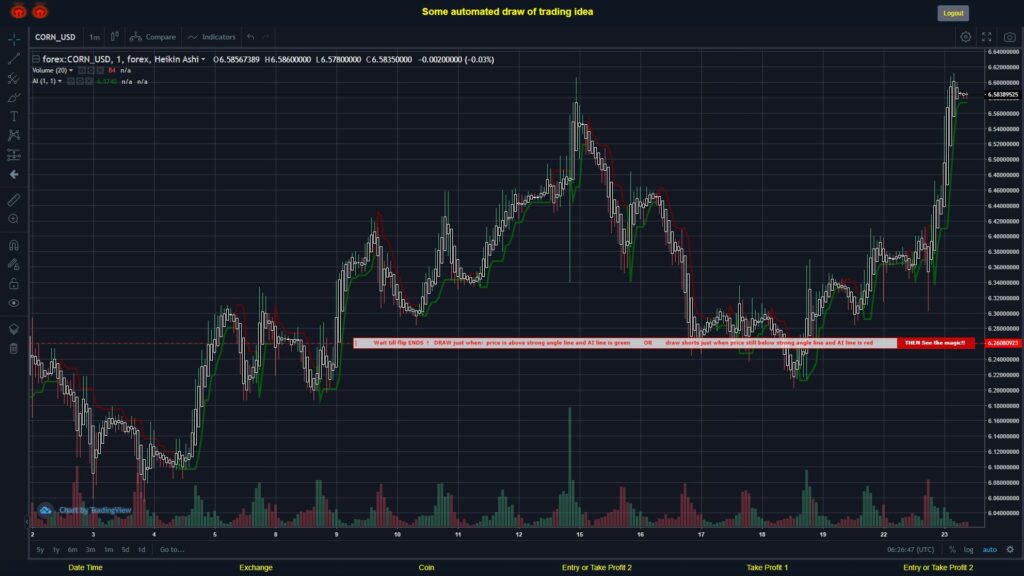Image resolution: width=1024 pixels, height=576 pixels.
Task: Click the redo arrow
Action: pyautogui.click(x=266, y=37)
